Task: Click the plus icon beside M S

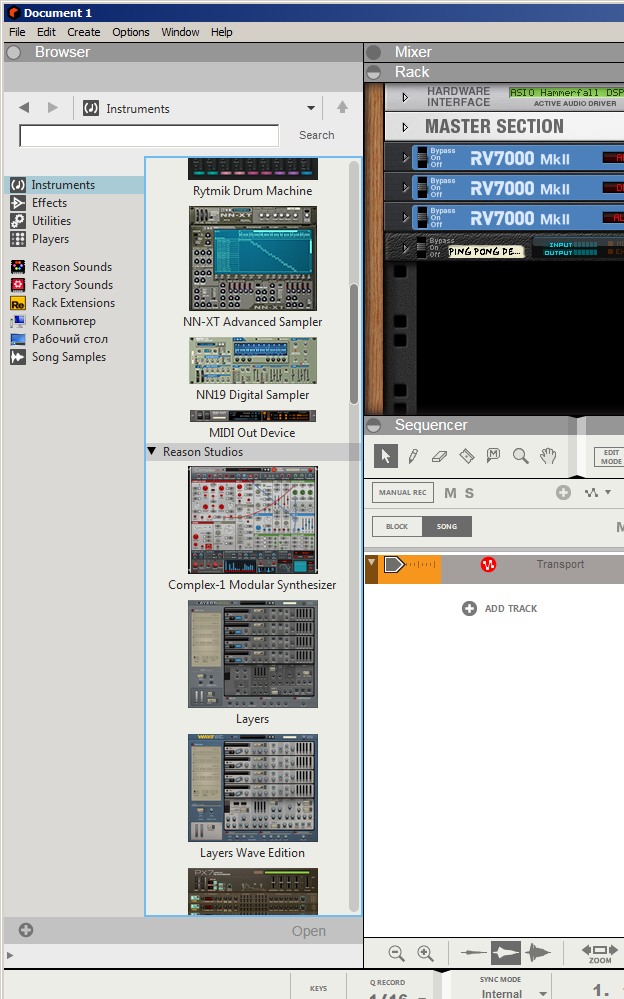Action: [x=563, y=492]
